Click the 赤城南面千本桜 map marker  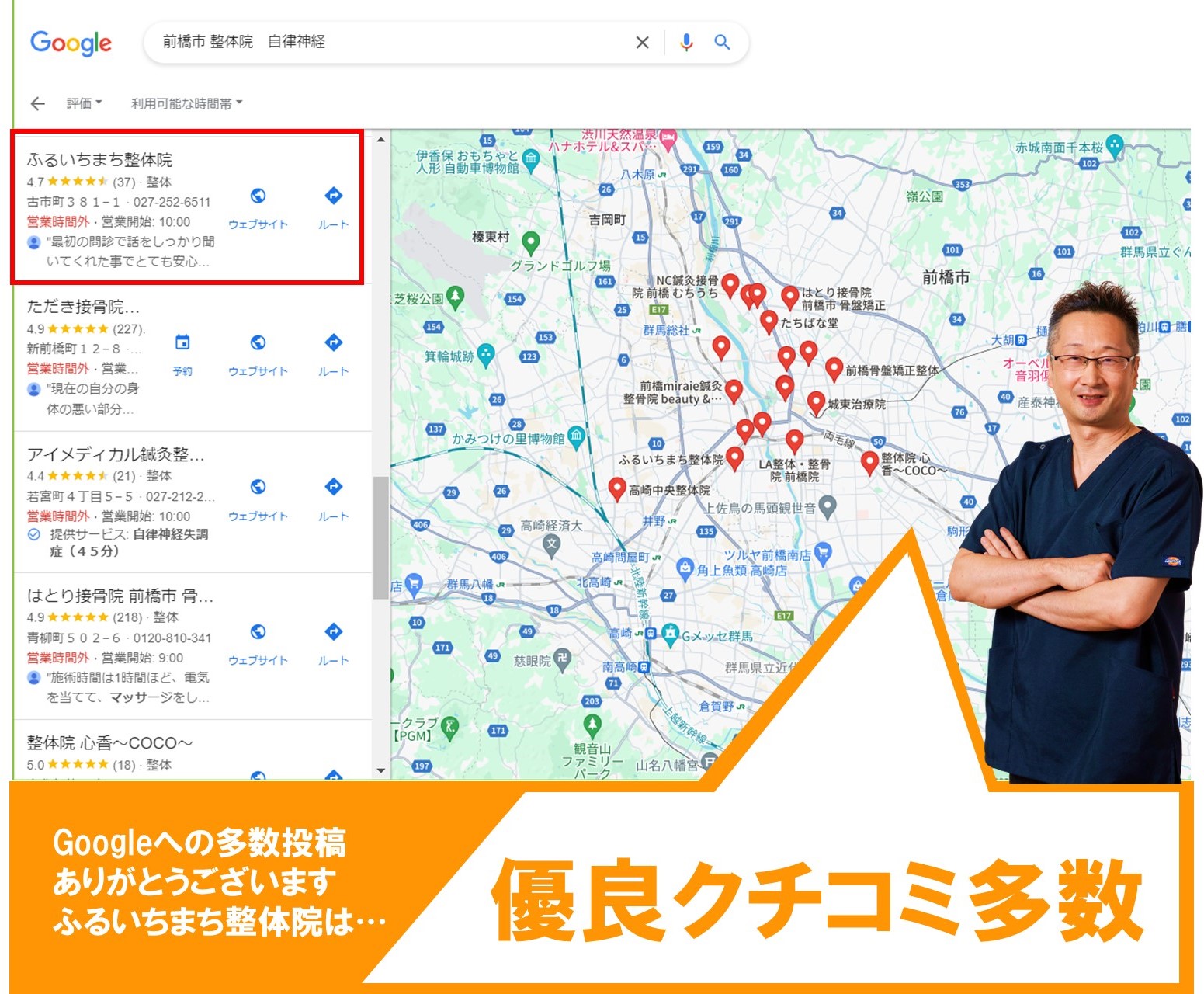[1115, 145]
